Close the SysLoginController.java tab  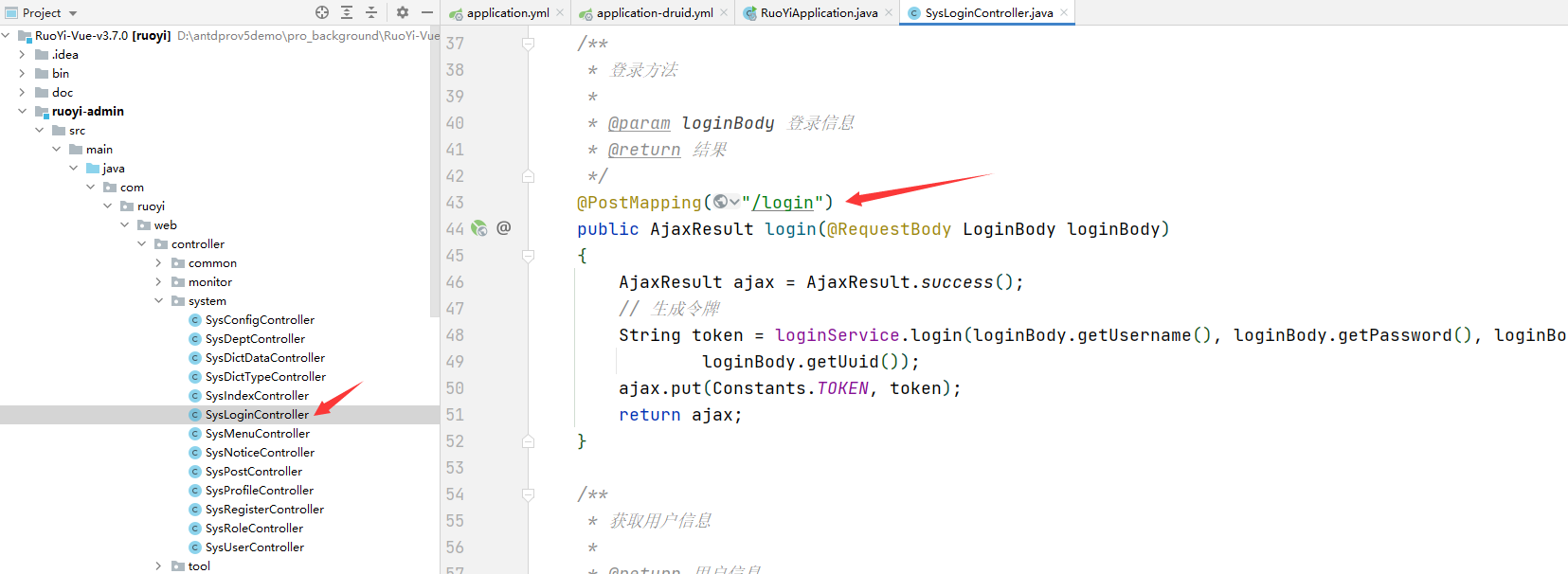1064,12
